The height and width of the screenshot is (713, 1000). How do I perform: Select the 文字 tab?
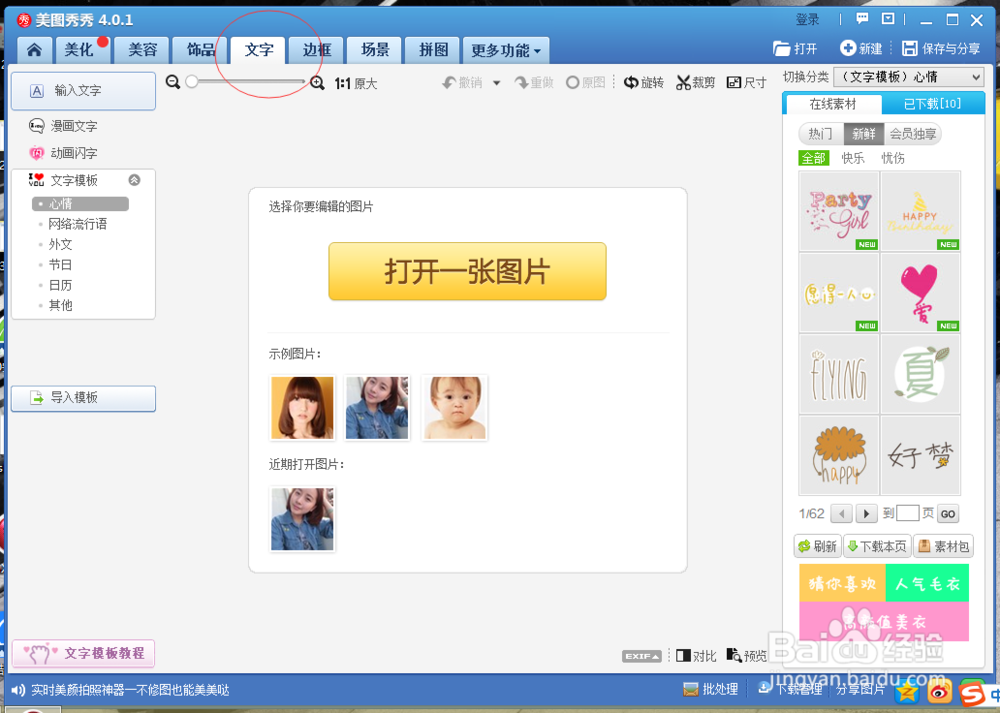pyautogui.click(x=258, y=50)
